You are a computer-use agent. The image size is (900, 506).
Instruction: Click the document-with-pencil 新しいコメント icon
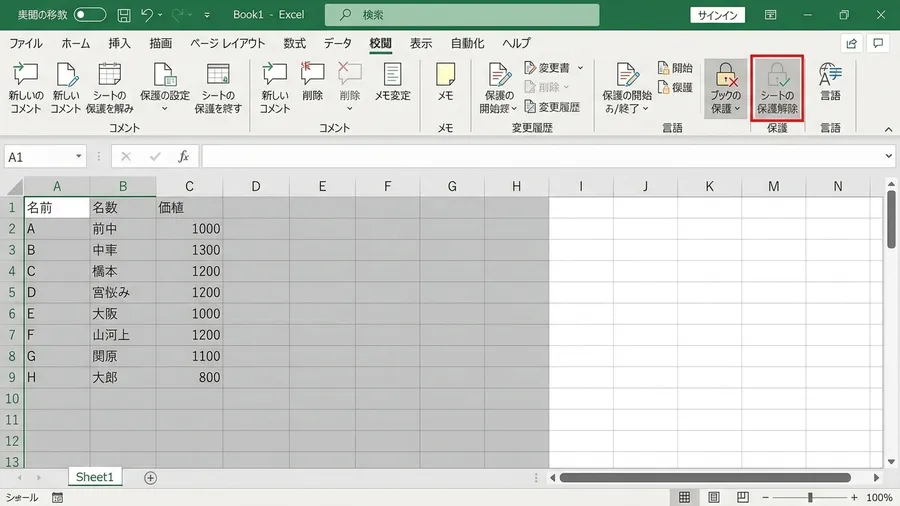coord(66,75)
